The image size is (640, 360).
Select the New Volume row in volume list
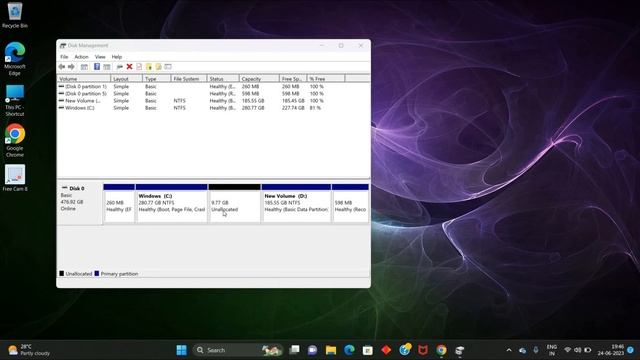point(213,100)
